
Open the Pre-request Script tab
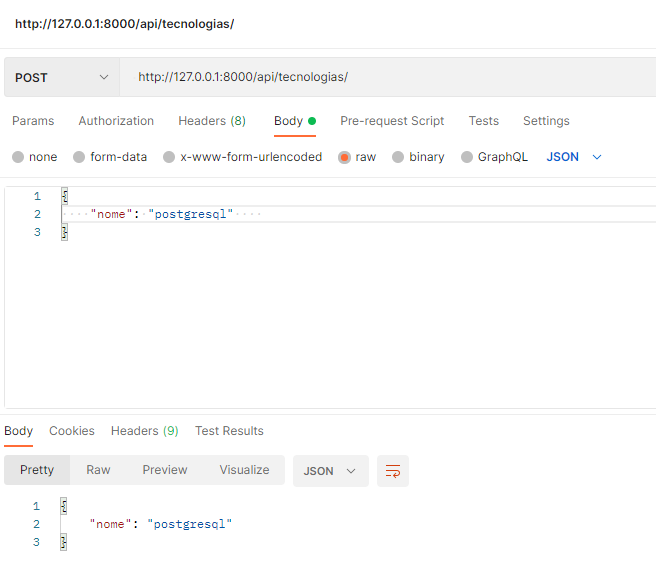tap(392, 121)
